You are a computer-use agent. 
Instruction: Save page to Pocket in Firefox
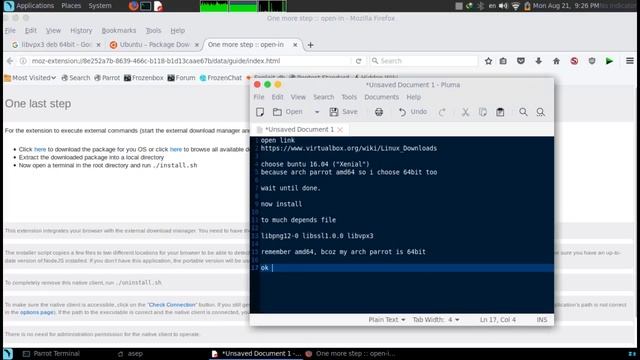[520, 61]
